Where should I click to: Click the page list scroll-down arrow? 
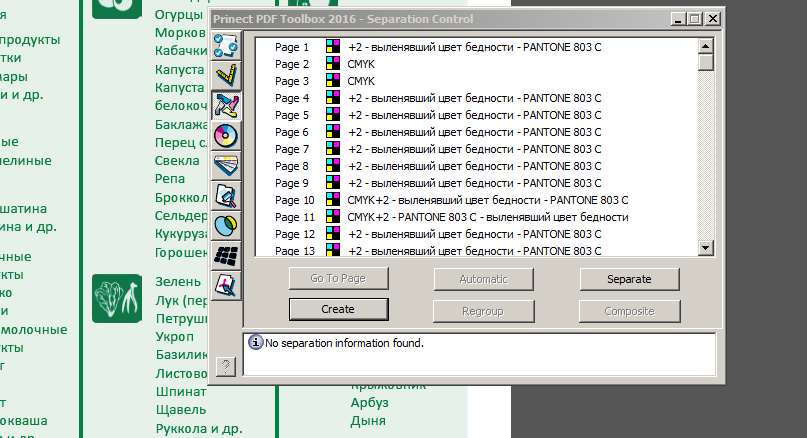coord(705,248)
